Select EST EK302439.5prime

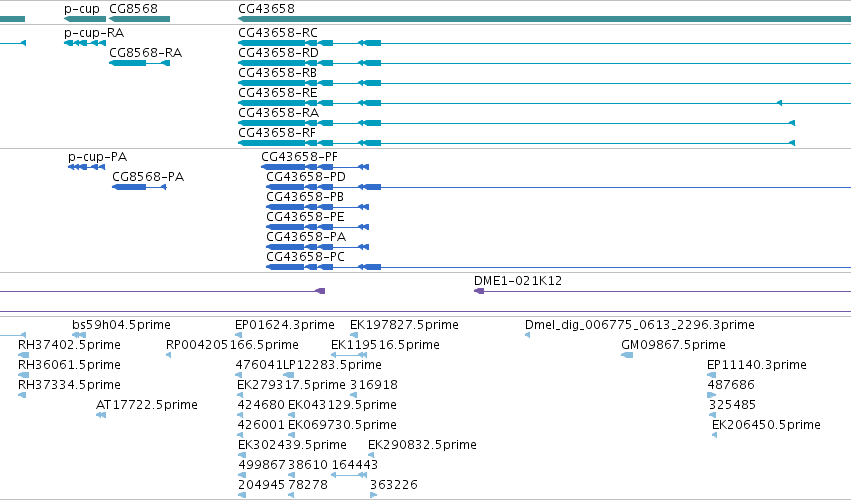click(x=242, y=455)
